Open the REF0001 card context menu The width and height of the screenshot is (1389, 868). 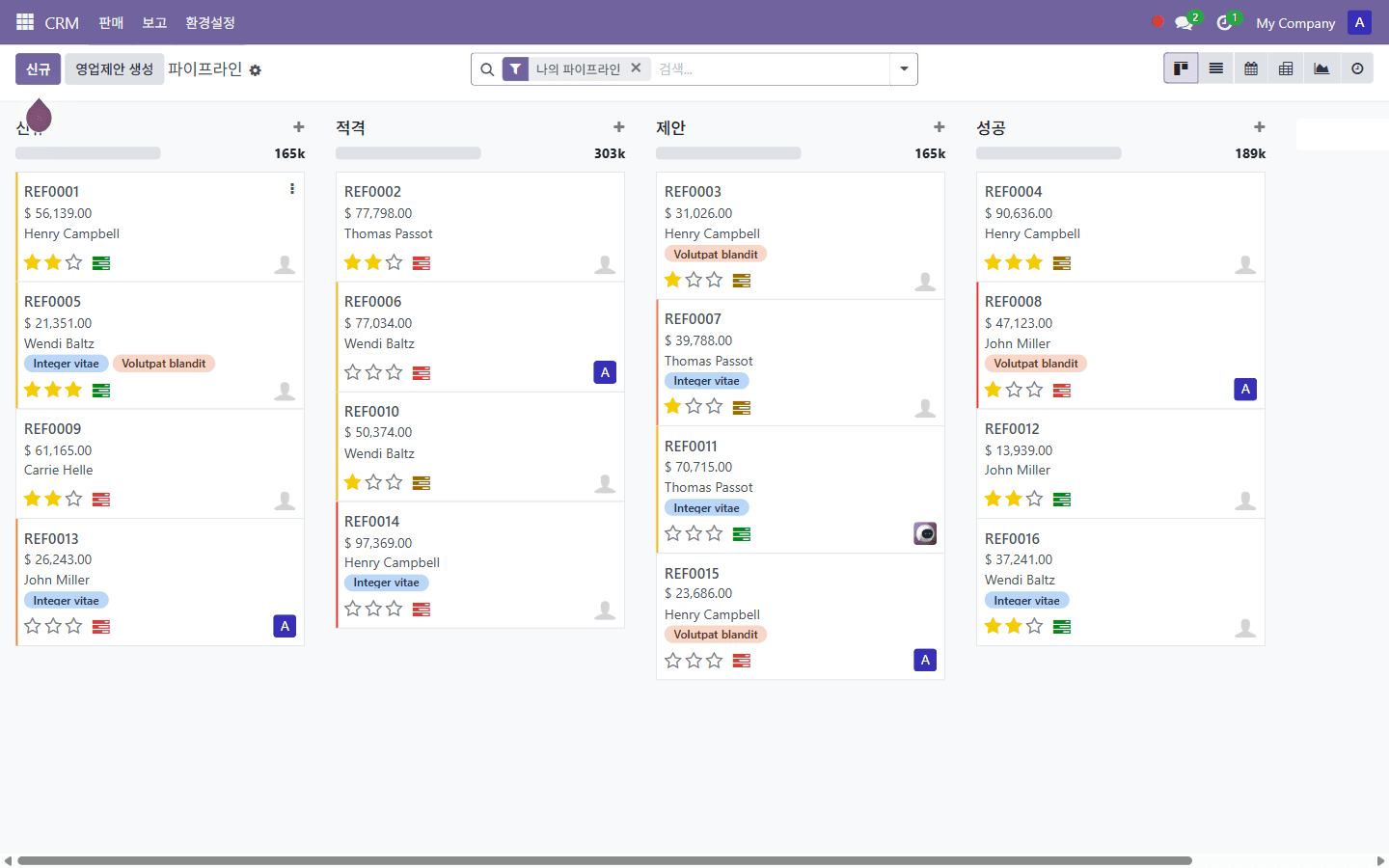292,189
